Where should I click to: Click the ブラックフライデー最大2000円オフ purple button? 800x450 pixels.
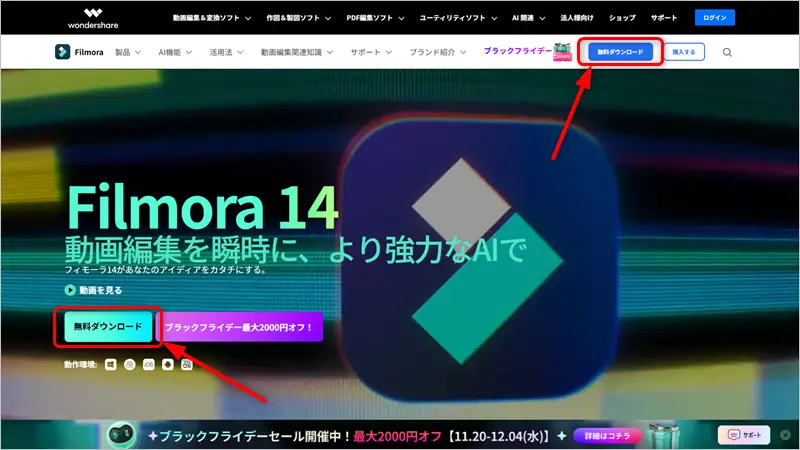(239, 327)
